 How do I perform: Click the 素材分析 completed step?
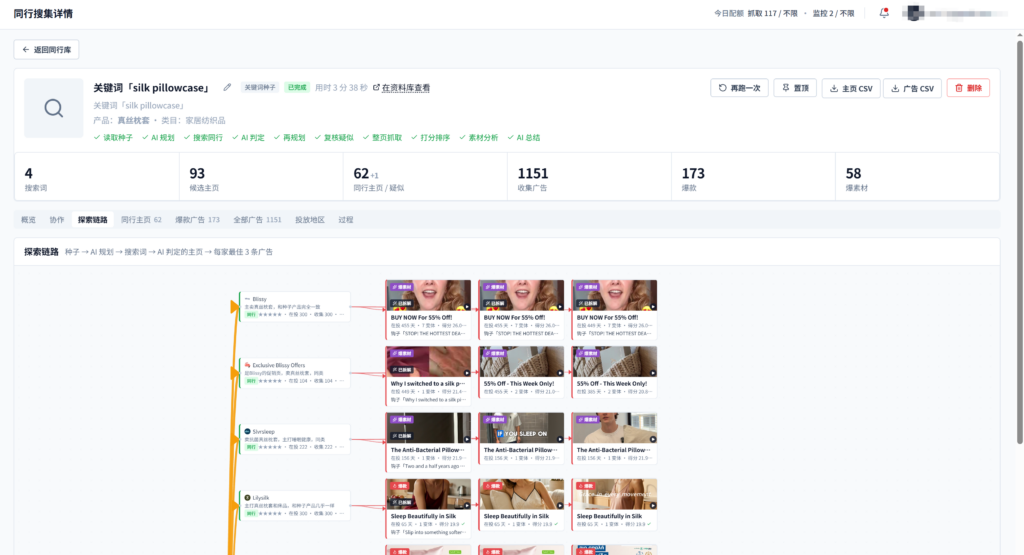point(479,138)
